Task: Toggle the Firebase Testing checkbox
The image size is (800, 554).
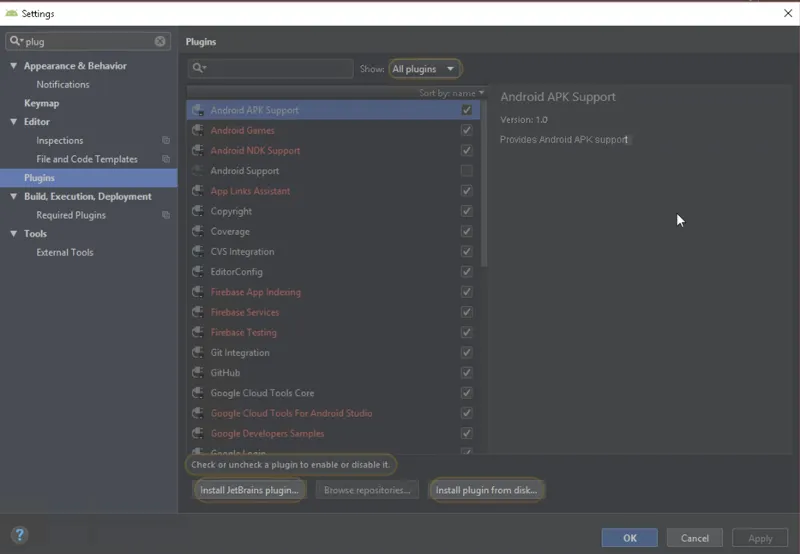Action: tap(466, 332)
